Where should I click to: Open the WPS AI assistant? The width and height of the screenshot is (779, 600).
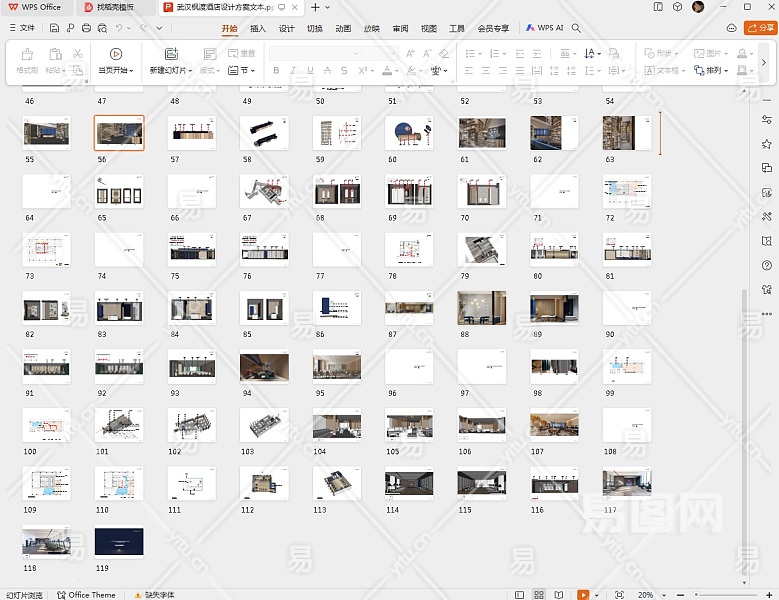click(x=545, y=28)
